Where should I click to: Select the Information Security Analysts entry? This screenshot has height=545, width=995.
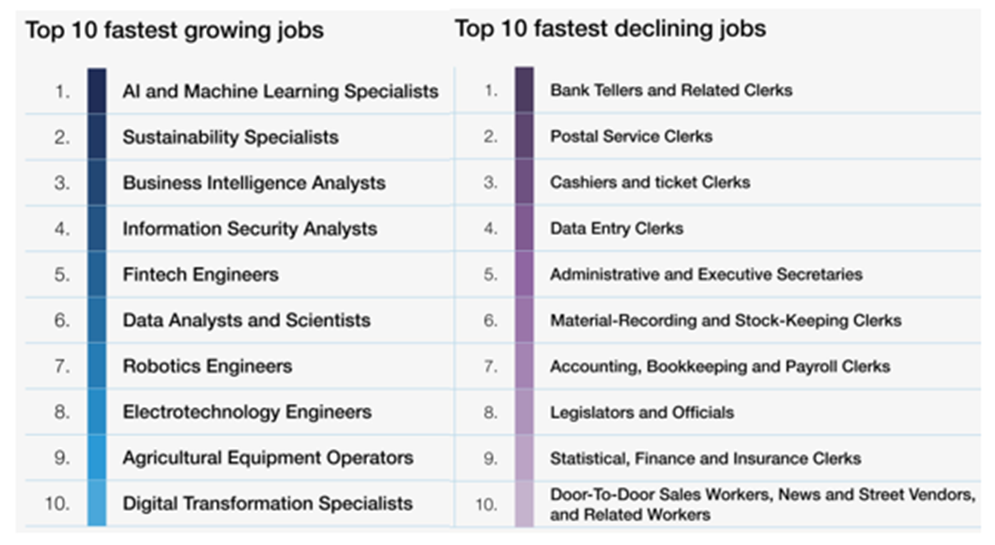(x=250, y=228)
